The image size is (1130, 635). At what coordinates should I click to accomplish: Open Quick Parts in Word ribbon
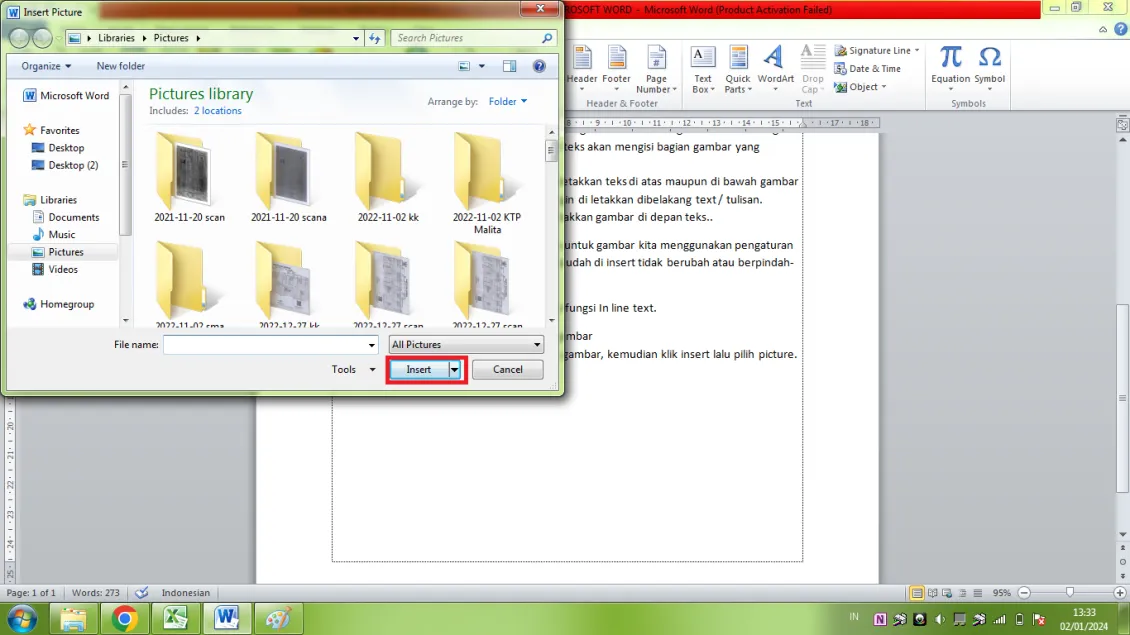pyautogui.click(x=738, y=68)
